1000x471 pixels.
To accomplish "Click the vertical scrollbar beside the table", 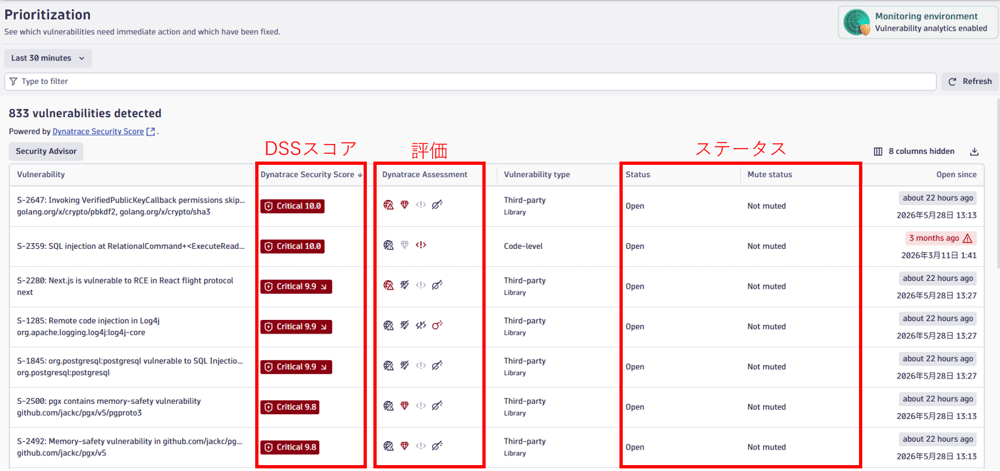I will click(x=997, y=185).
